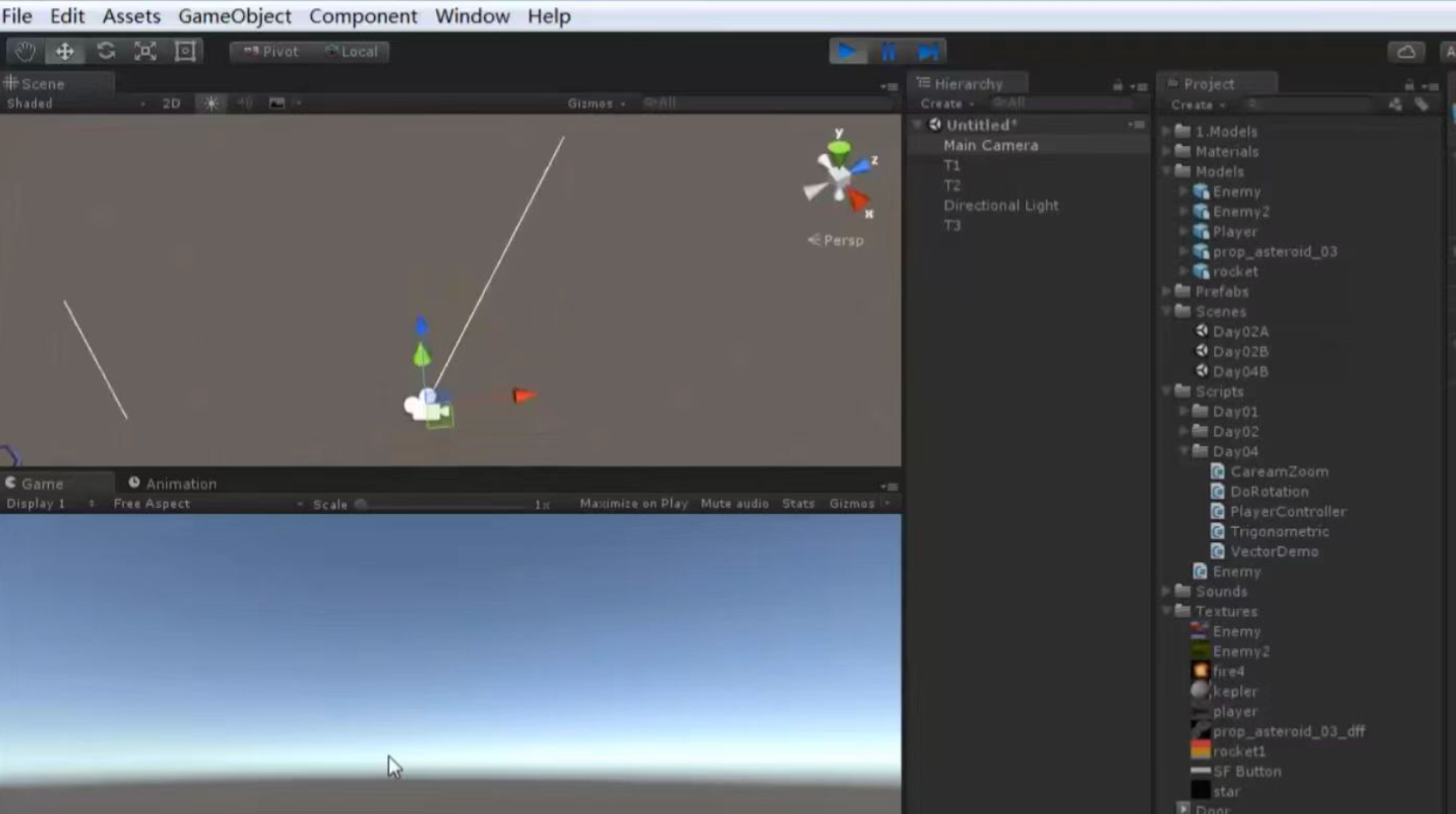Switch to the Animation tab

point(173,483)
